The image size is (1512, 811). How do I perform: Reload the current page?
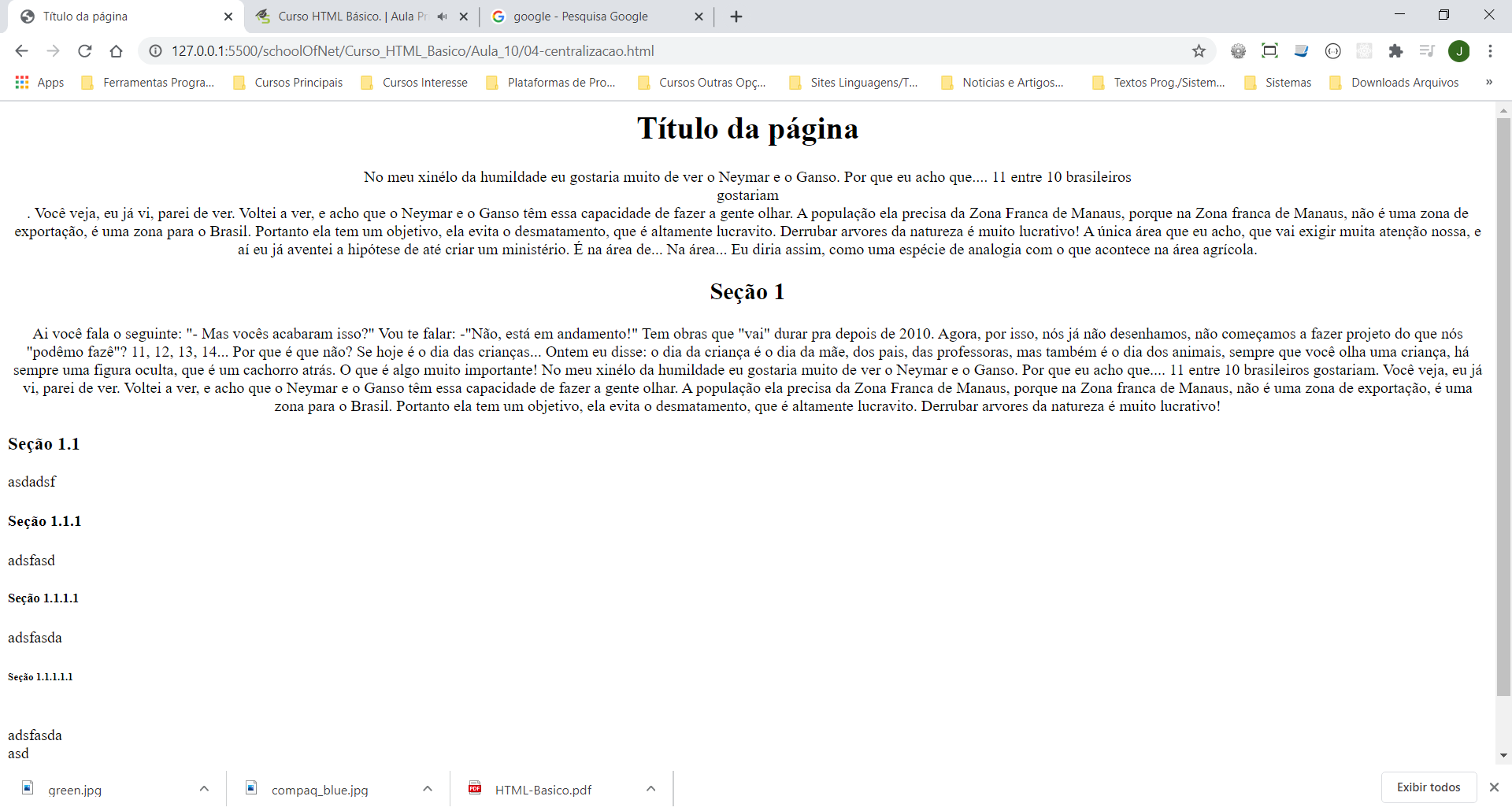[84, 51]
